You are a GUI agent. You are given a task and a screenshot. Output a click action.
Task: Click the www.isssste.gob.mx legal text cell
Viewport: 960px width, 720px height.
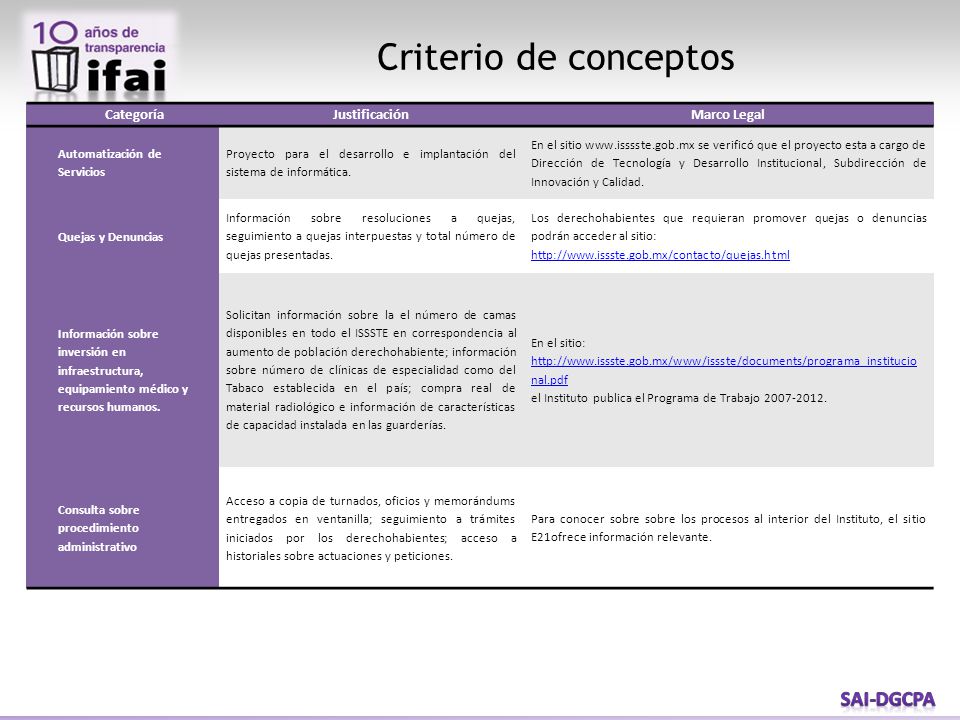click(x=728, y=163)
